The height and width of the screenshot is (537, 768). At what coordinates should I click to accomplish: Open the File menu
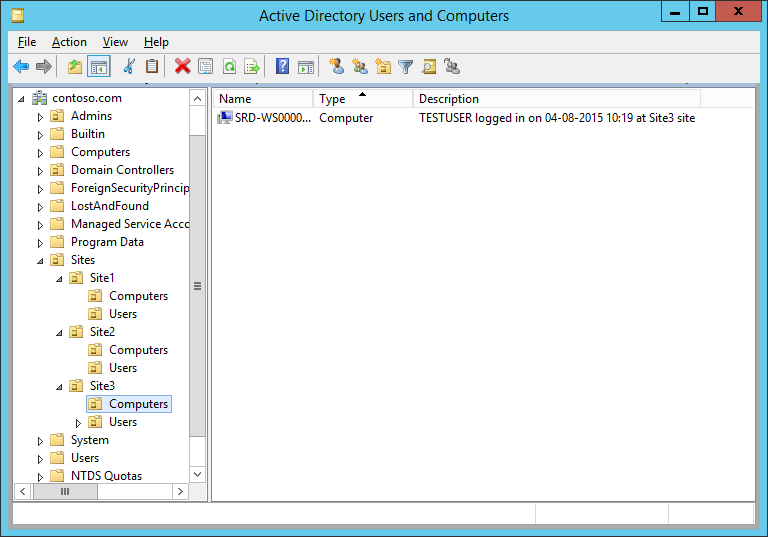(x=27, y=42)
